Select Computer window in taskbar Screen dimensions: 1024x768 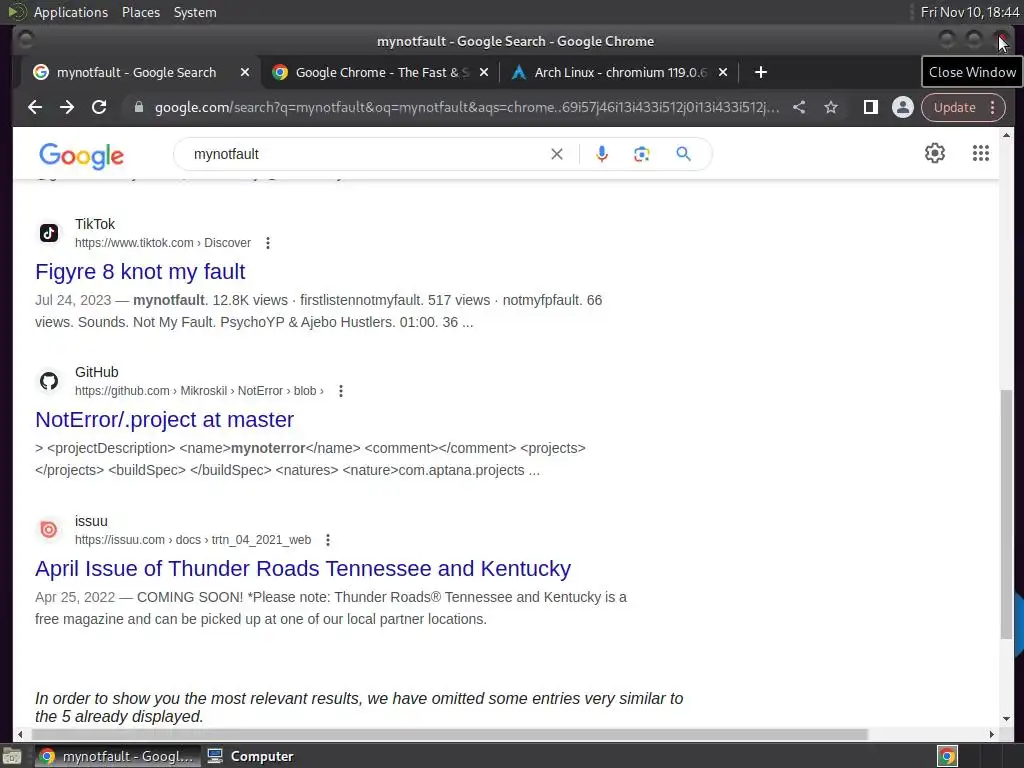pos(251,756)
